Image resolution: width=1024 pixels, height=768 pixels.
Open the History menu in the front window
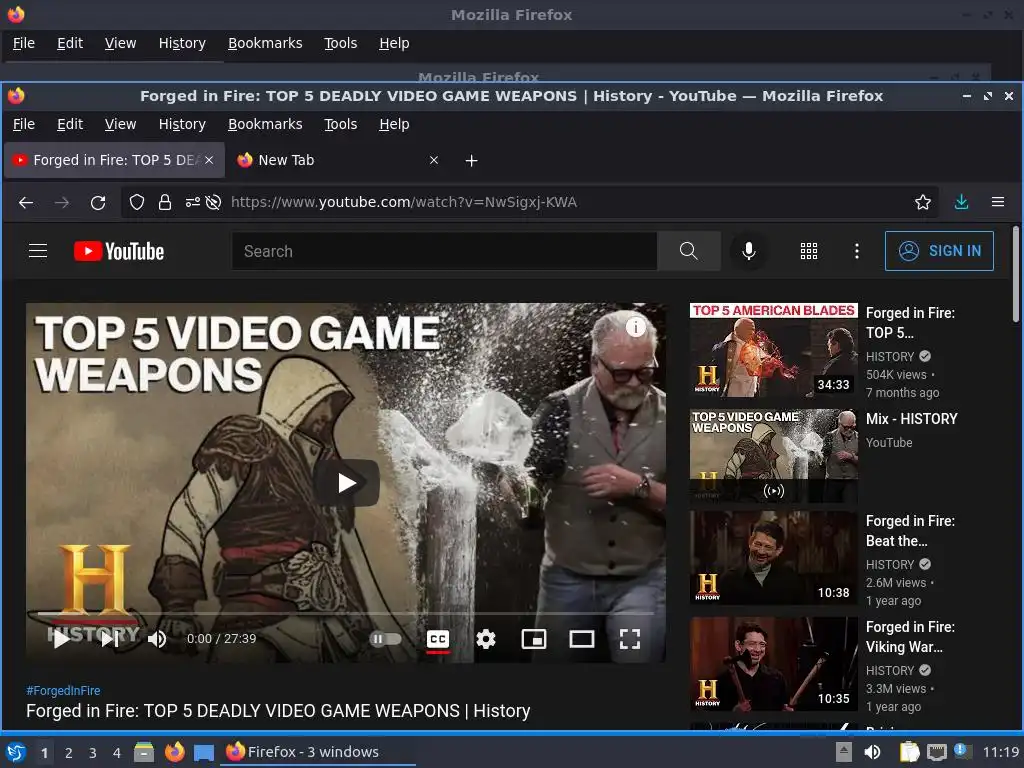tap(182, 124)
